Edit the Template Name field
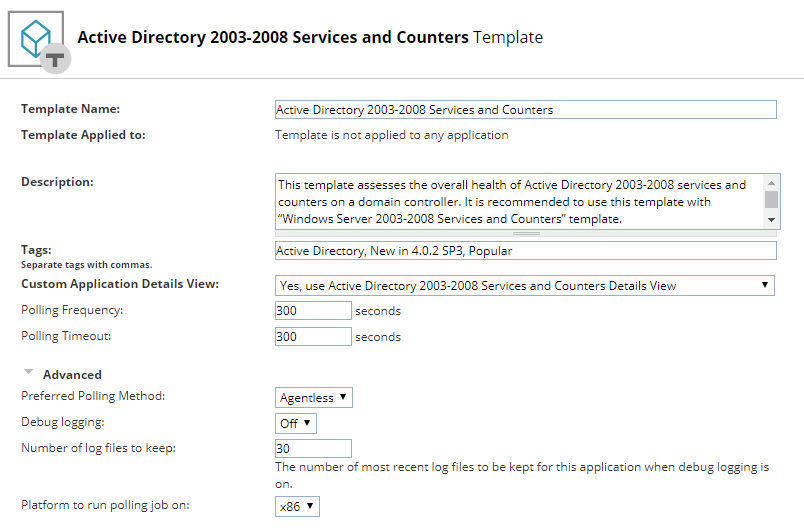Screen dimensions: 804x530 point(526,110)
